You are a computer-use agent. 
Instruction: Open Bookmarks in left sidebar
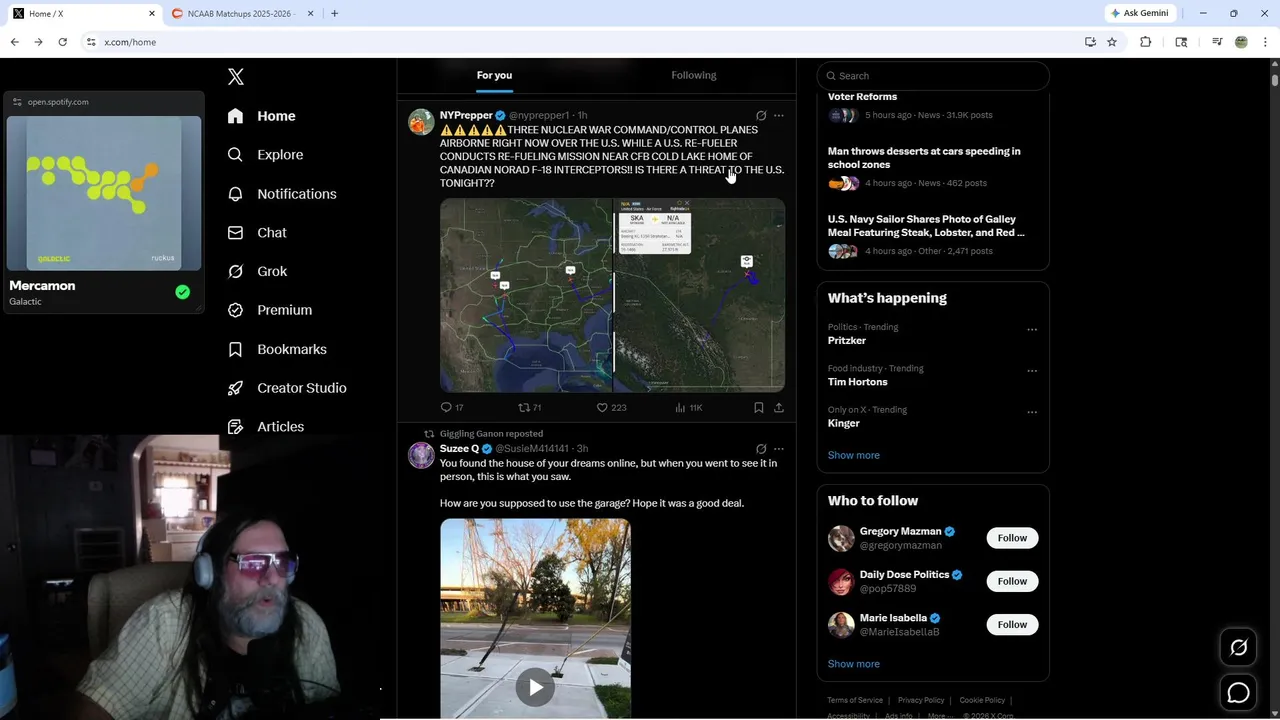click(x=277, y=349)
